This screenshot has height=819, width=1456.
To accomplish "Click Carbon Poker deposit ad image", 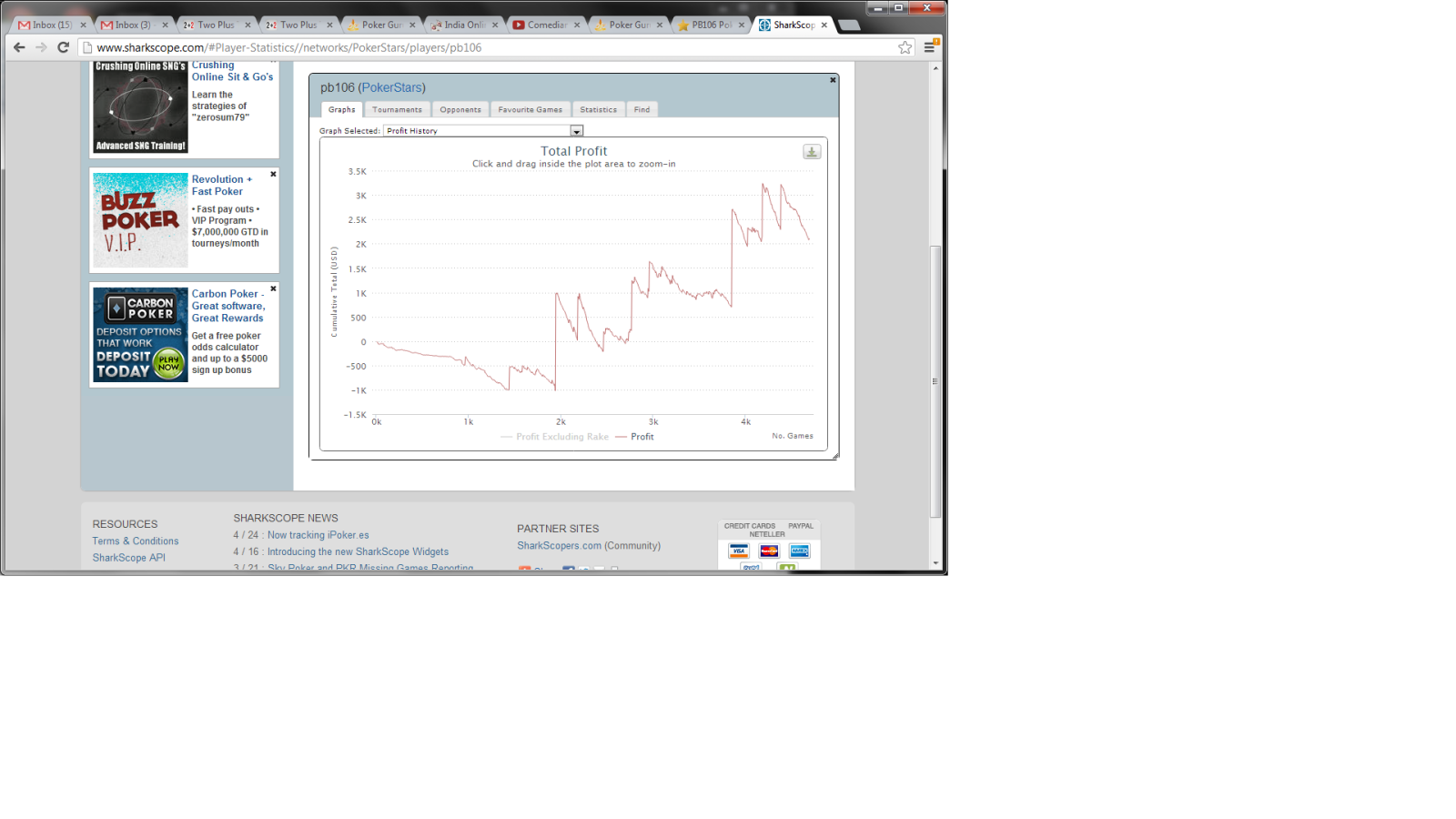I will click(x=140, y=335).
